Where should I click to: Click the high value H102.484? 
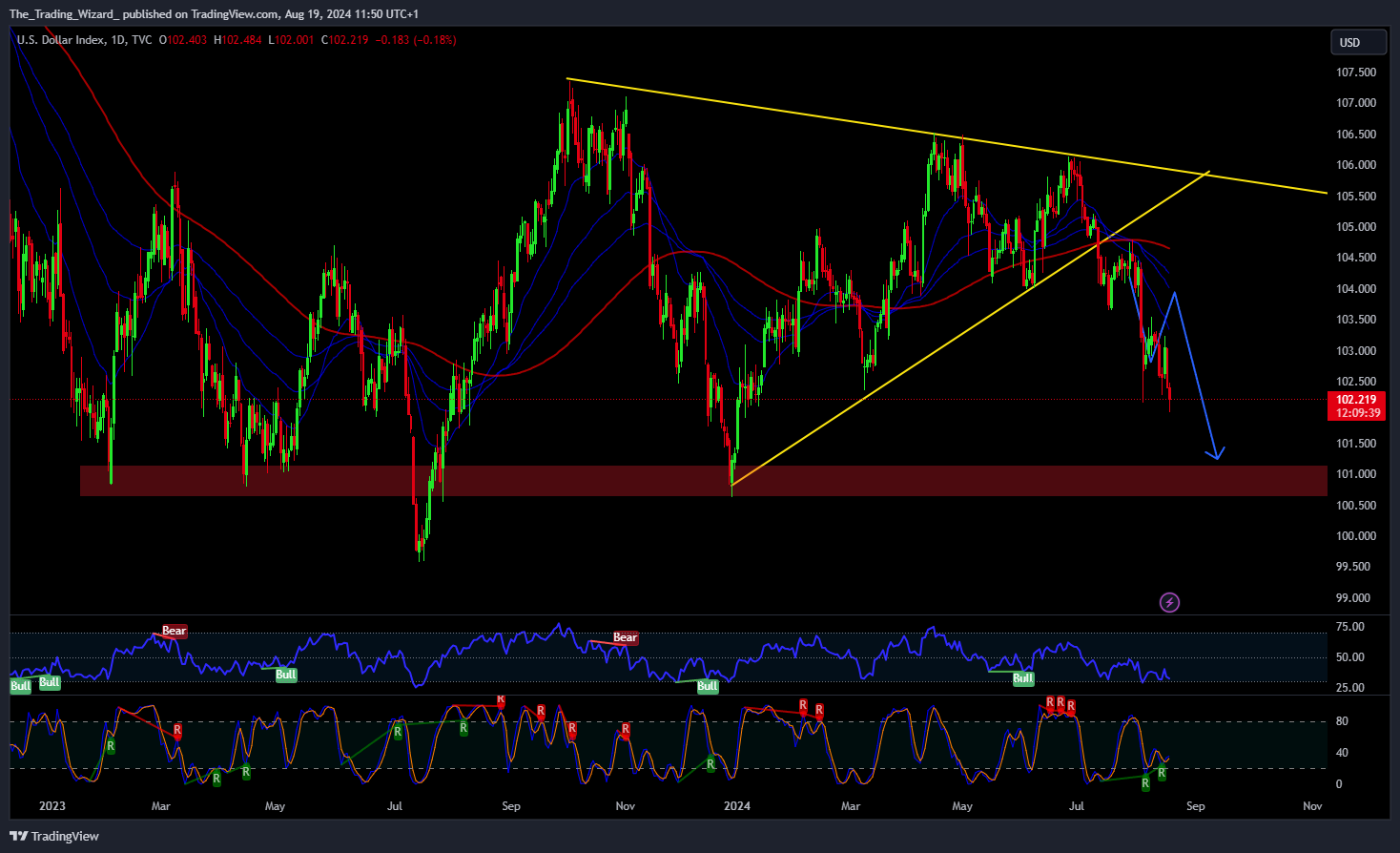pyautogui.click(x=237, y=40)
